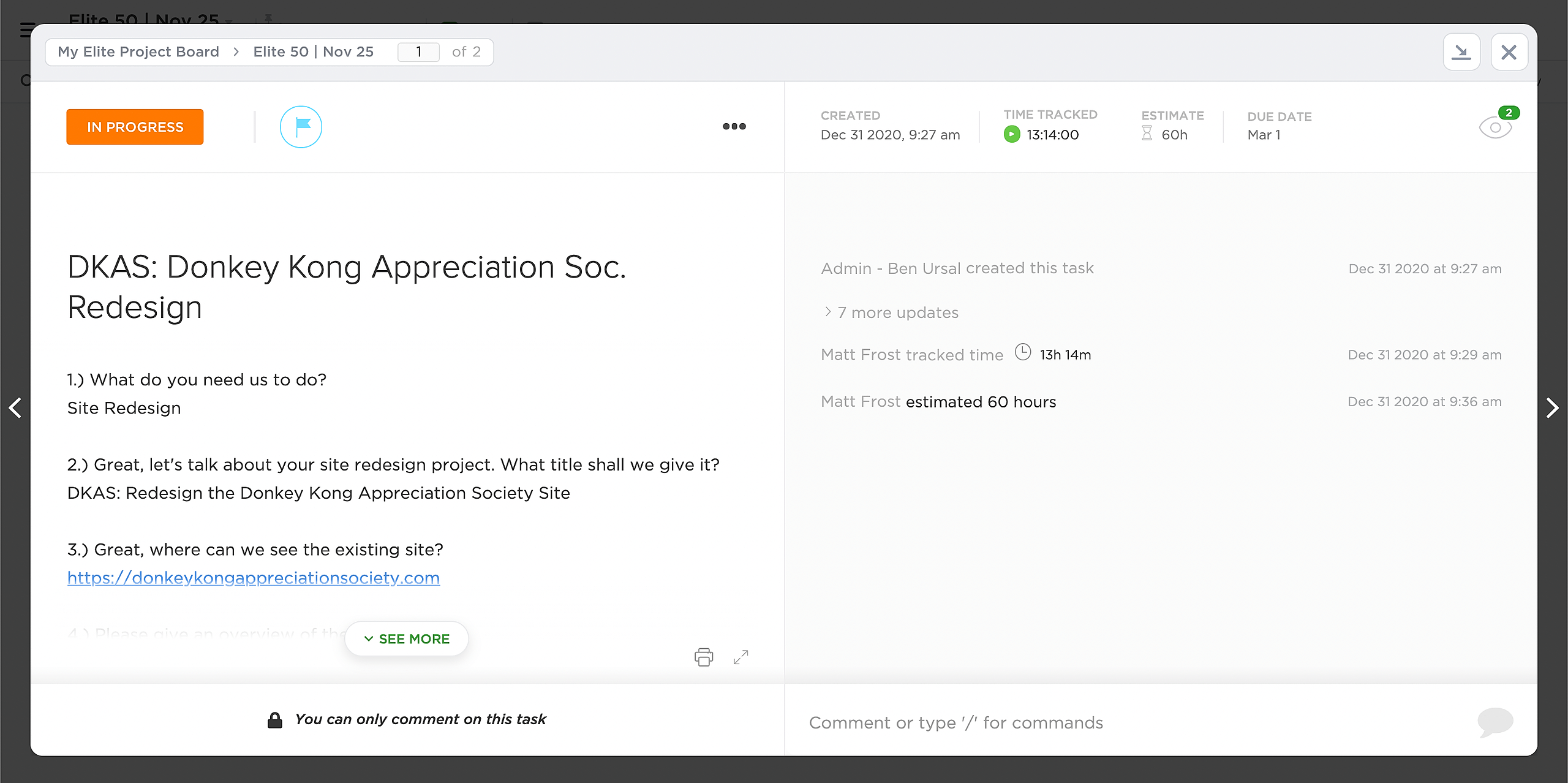The width and height of the screenshot is (1568, 783).
Task: Click the 60h estimate value
Action: 1174,135
